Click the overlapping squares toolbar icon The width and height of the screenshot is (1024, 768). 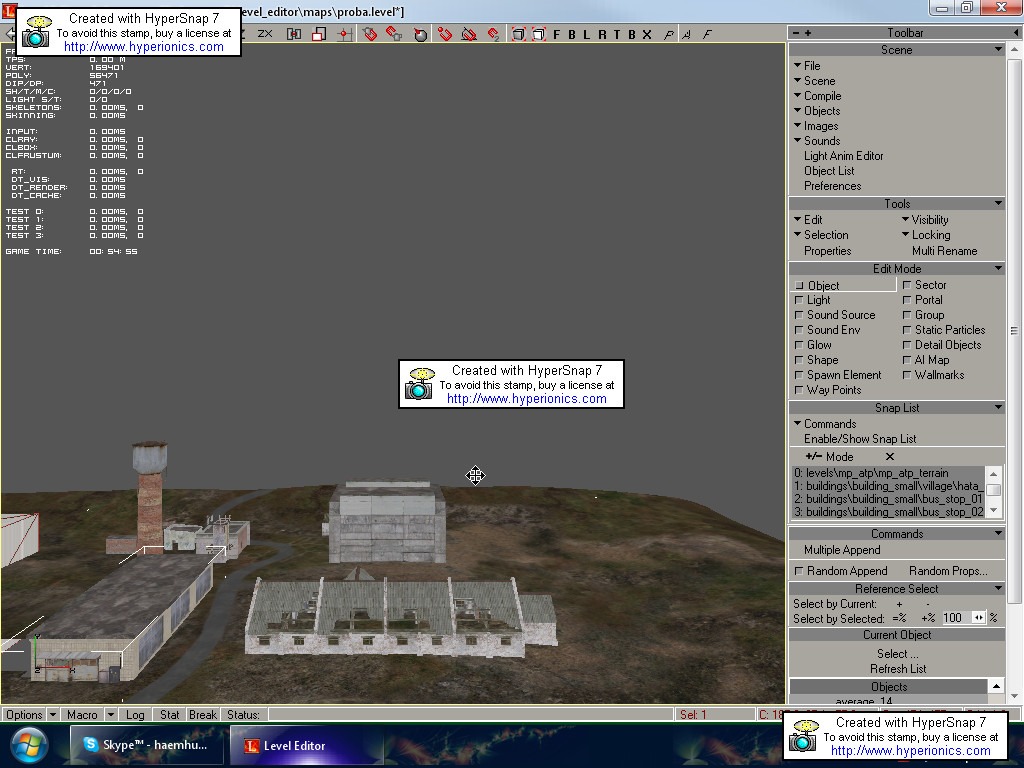(319, 34)
